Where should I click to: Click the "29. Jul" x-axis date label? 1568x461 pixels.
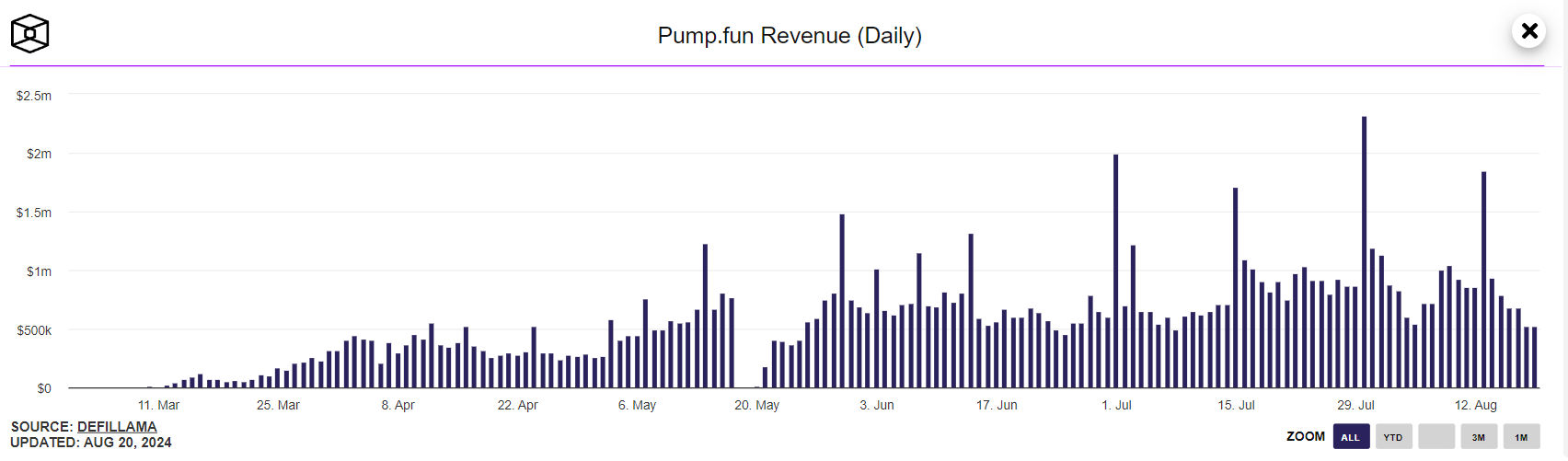tap(1355, 405)
